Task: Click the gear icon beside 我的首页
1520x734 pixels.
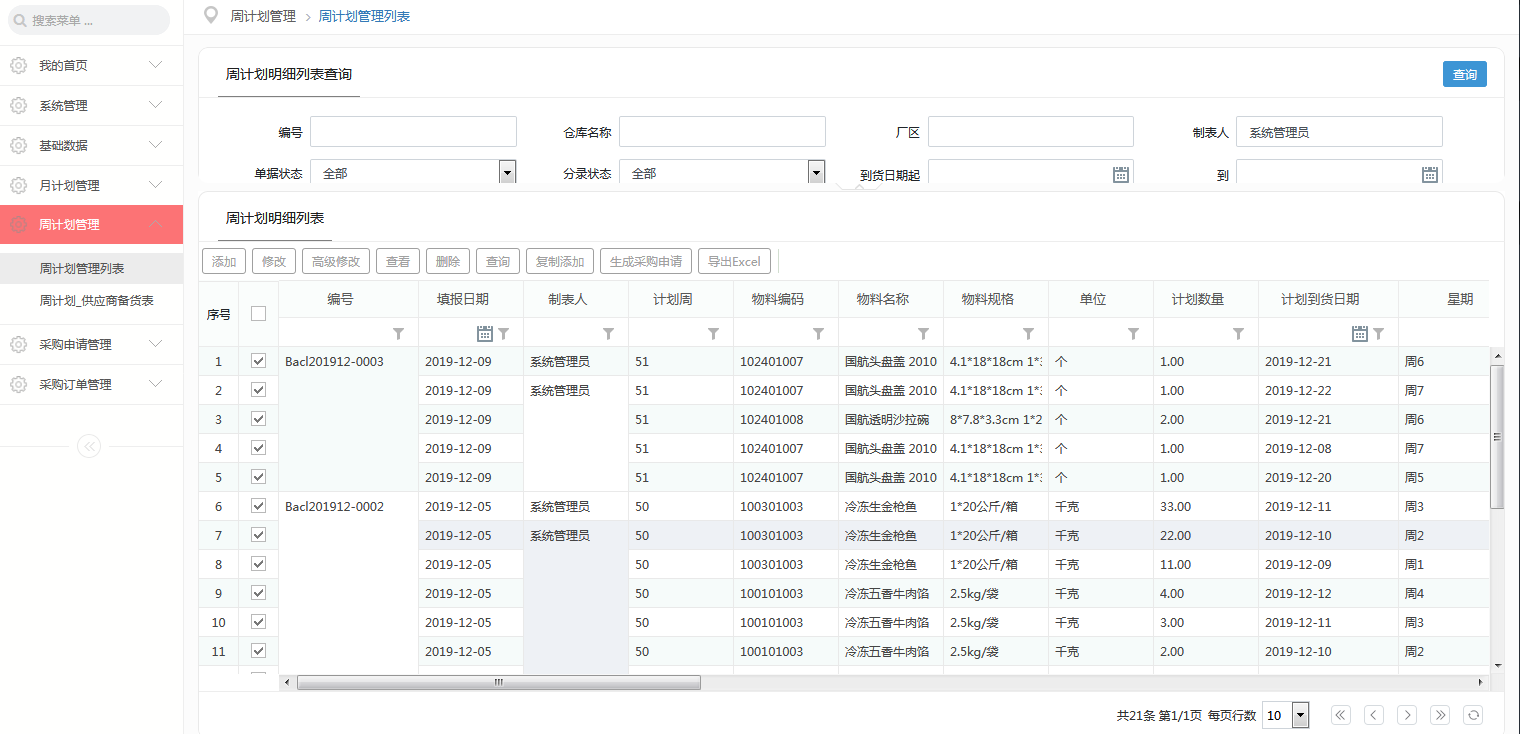Action: pos(18,66)
